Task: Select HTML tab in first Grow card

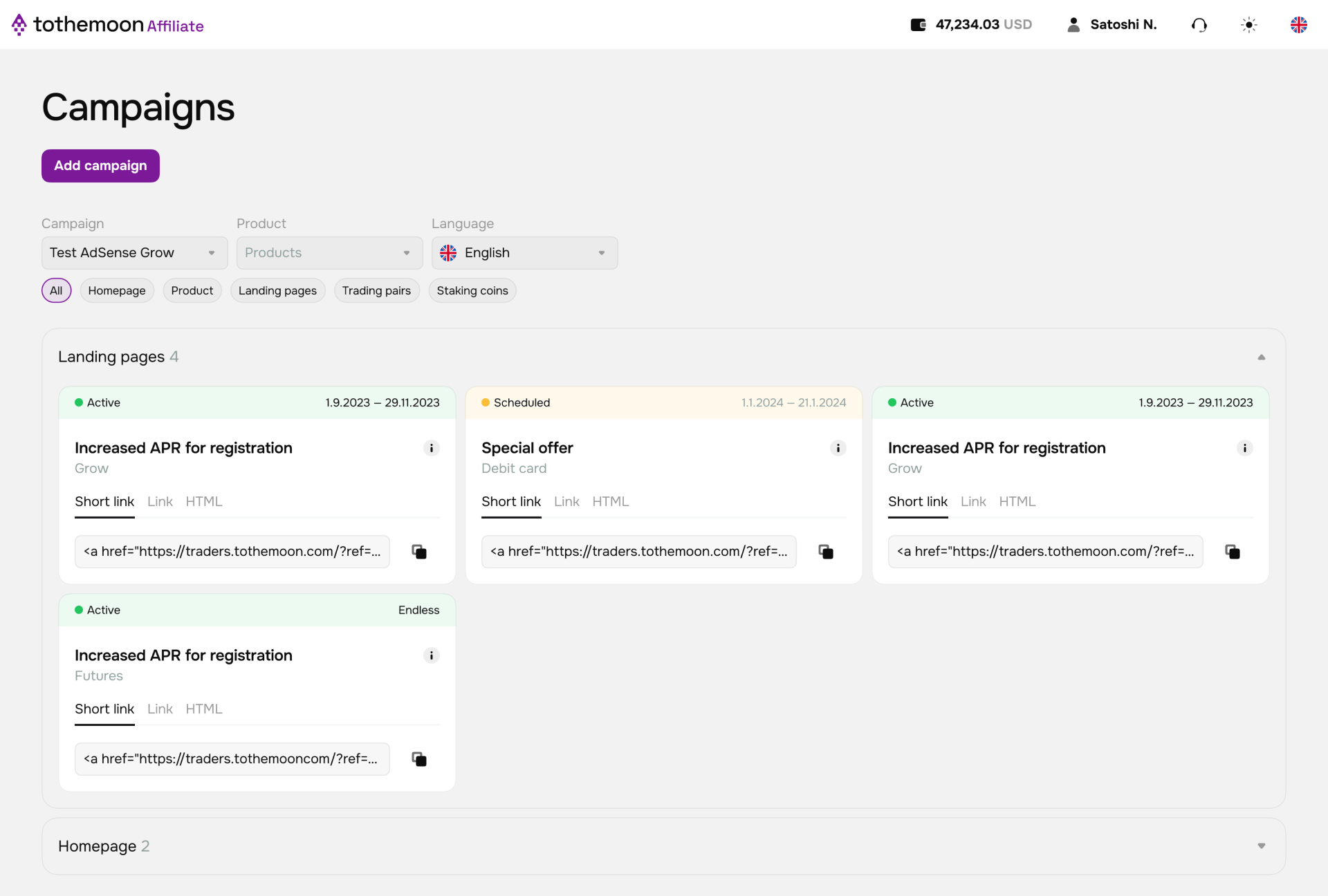Action: (x=204, y=502)
